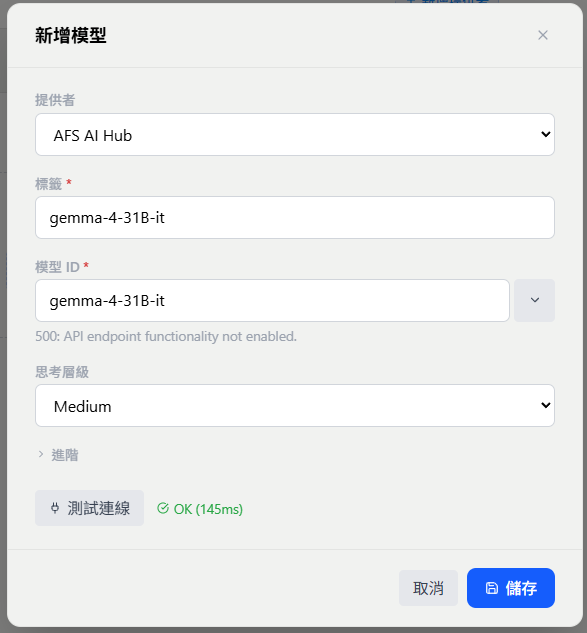587x633 pixels.
Task: Close the 新增模型 dialog with the X icon
Action: point(543,35)
